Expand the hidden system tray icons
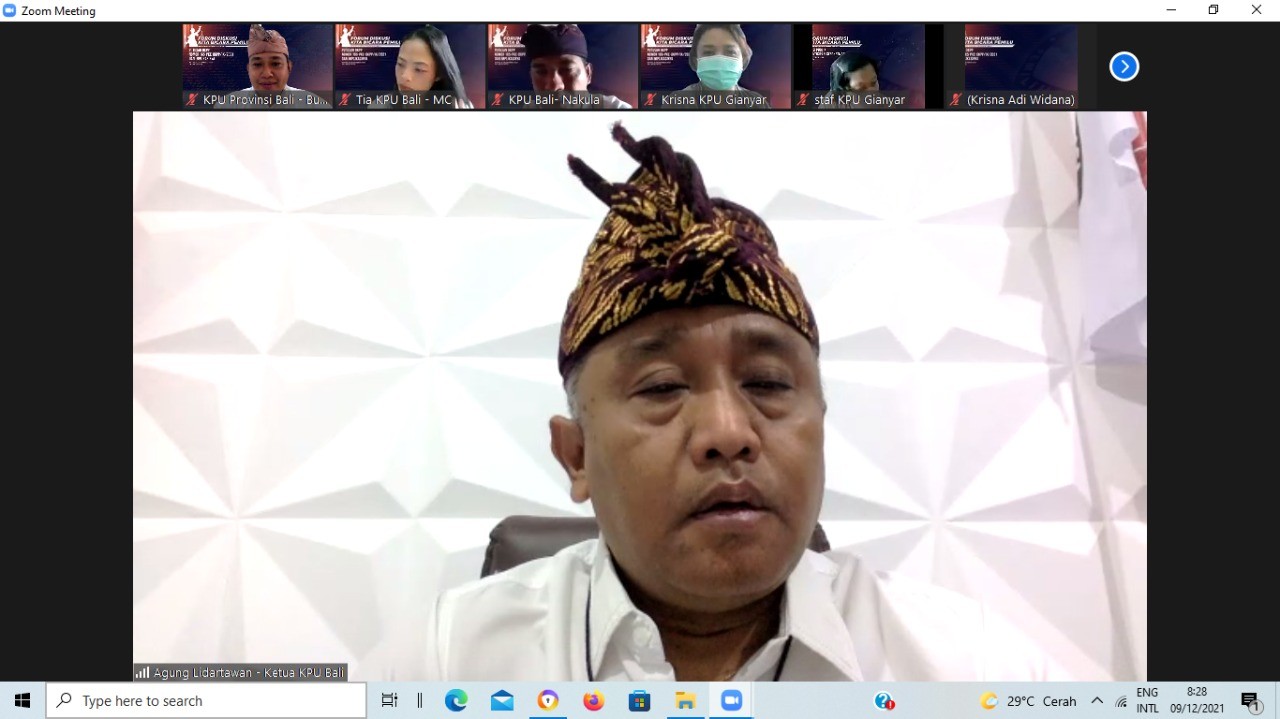Image resolution: width=1280 pixels, height=719 pixels. point(1097,701)
